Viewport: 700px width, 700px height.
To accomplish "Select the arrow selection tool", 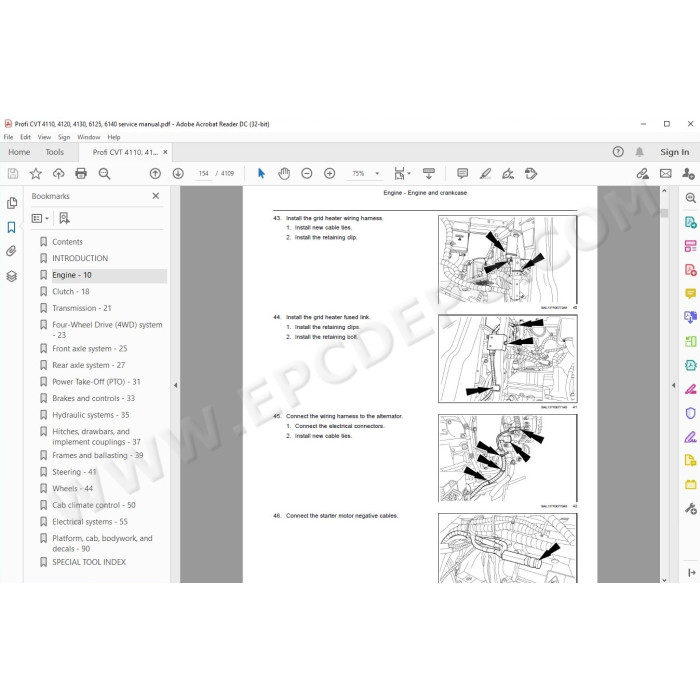I will (262, 174).
